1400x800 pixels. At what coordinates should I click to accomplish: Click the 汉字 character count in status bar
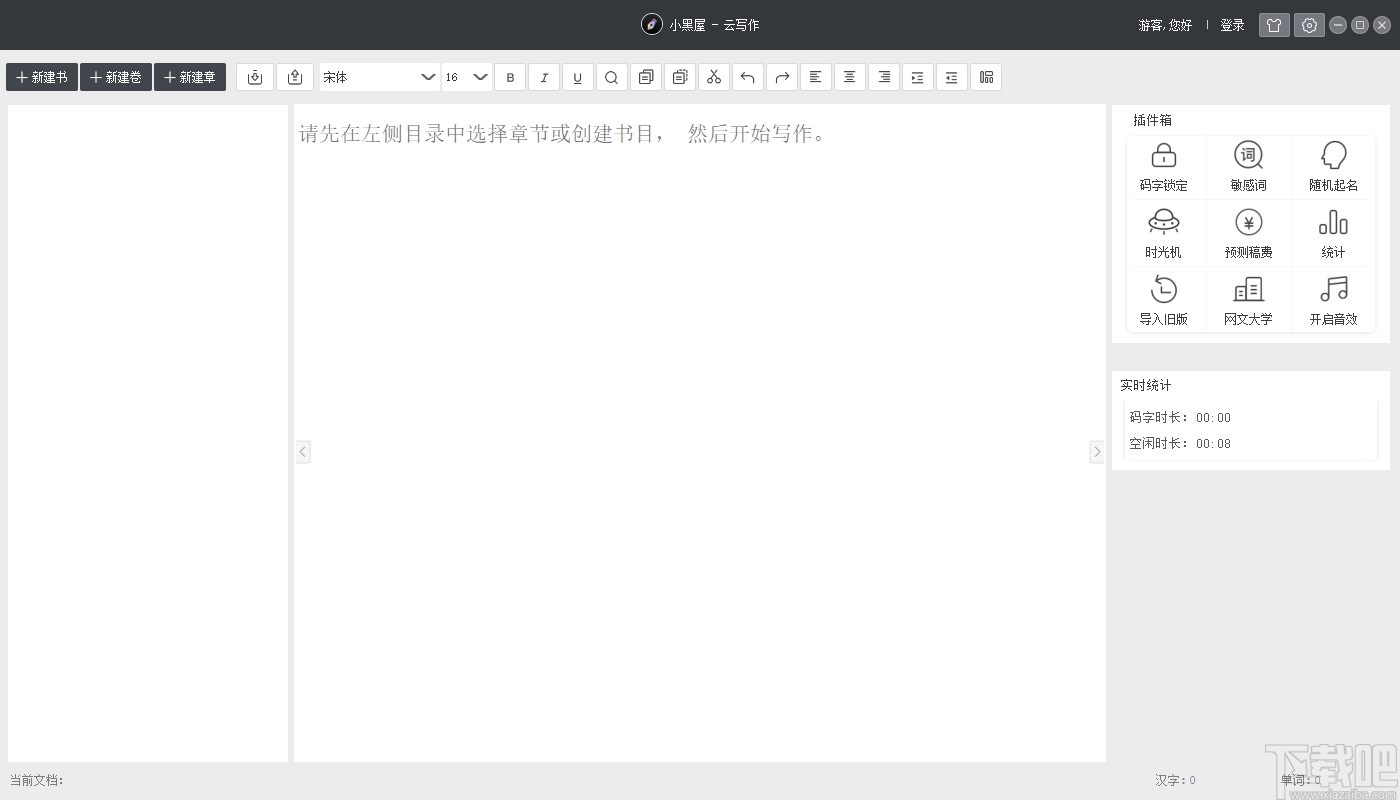click(x=1175, y=780)
